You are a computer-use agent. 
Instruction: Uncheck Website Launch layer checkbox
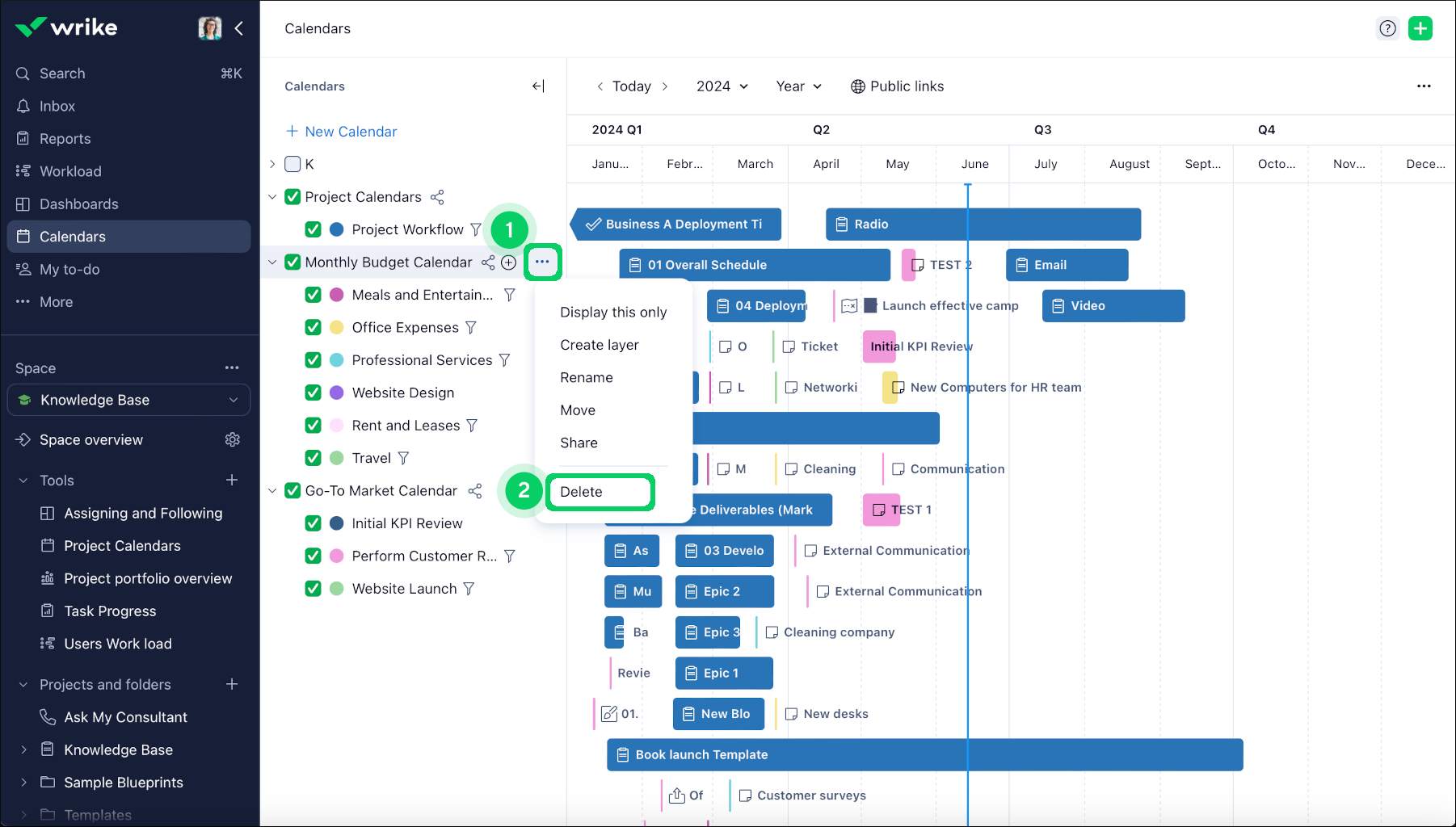click(x=314, y=589)
